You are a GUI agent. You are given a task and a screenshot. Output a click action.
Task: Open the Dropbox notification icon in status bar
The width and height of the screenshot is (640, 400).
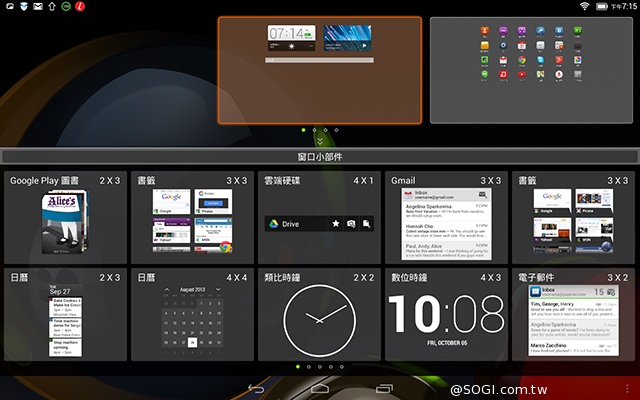pos(24,7)
